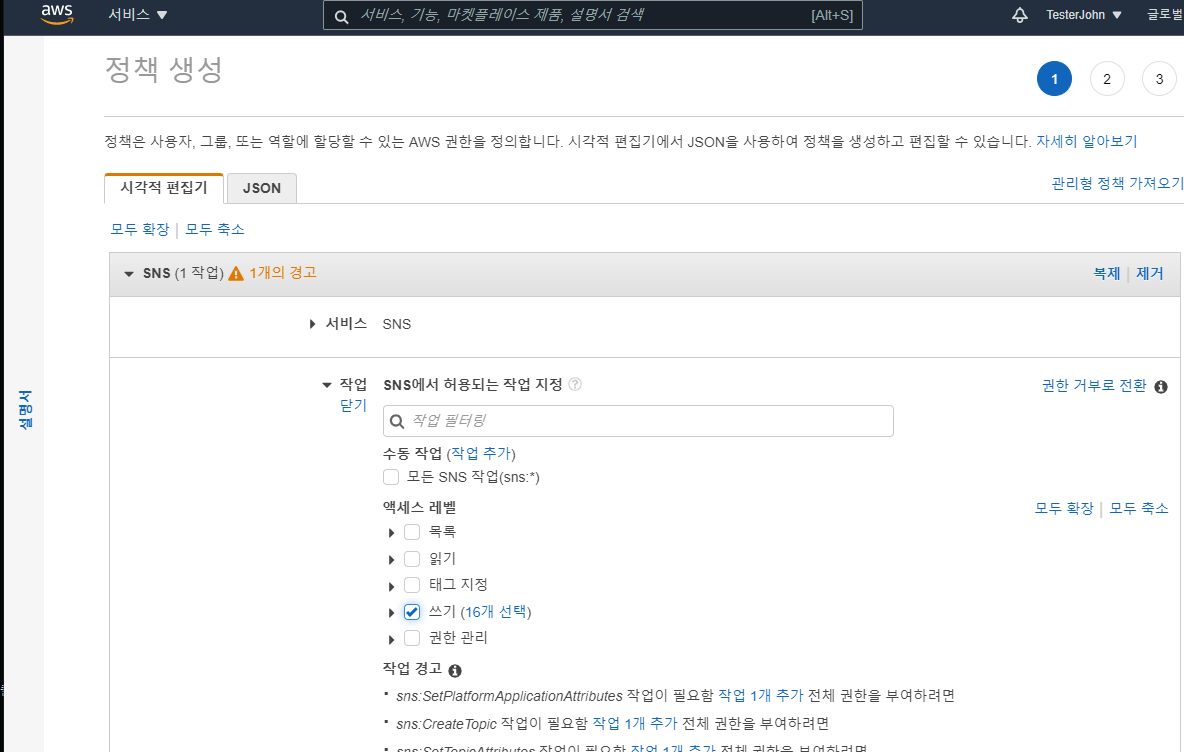Image resolution: width=1184 pixels, height=752 pixels.
Task: Click the search magnifier icon in top bar
Action: click(341, 16)
